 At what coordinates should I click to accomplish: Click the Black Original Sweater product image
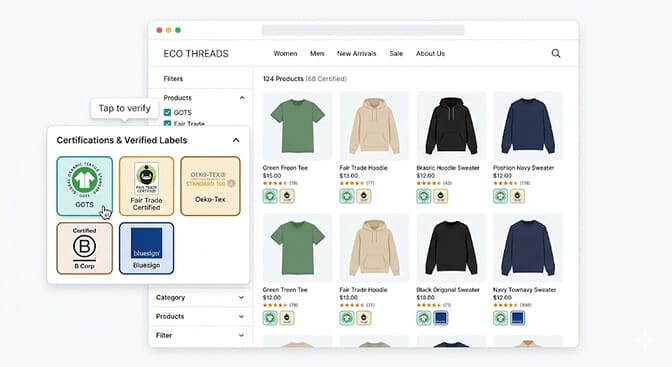(451, 247)
